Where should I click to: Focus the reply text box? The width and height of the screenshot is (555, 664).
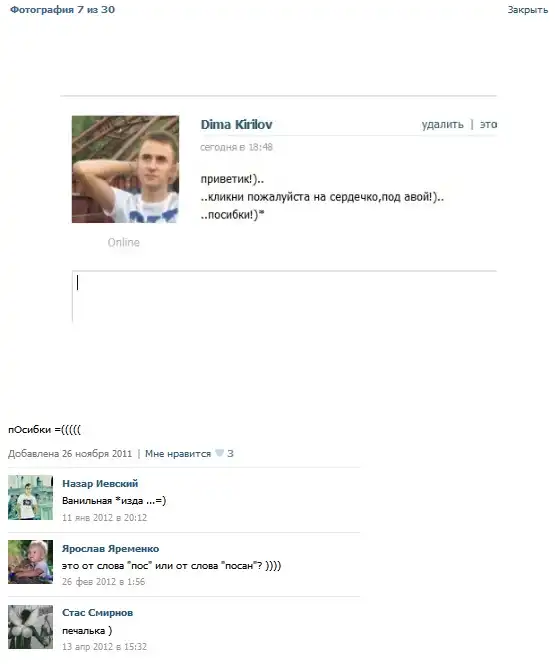pos(284,296)
